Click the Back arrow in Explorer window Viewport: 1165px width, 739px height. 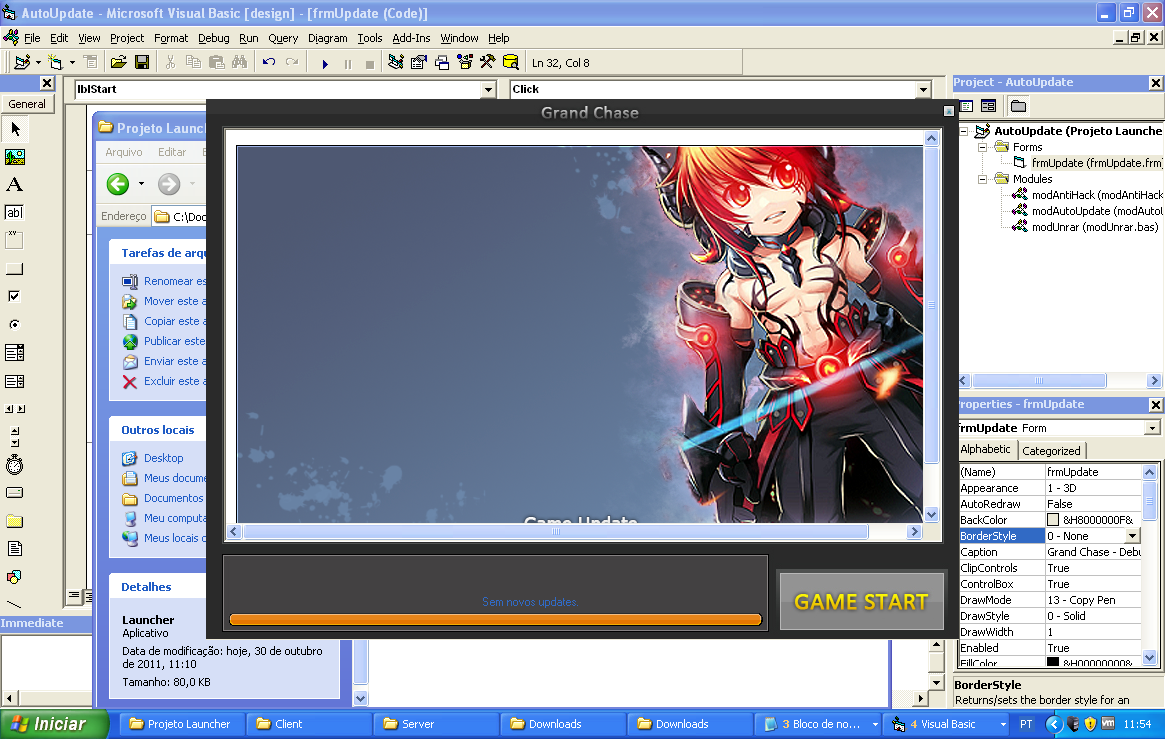(117, 183)
